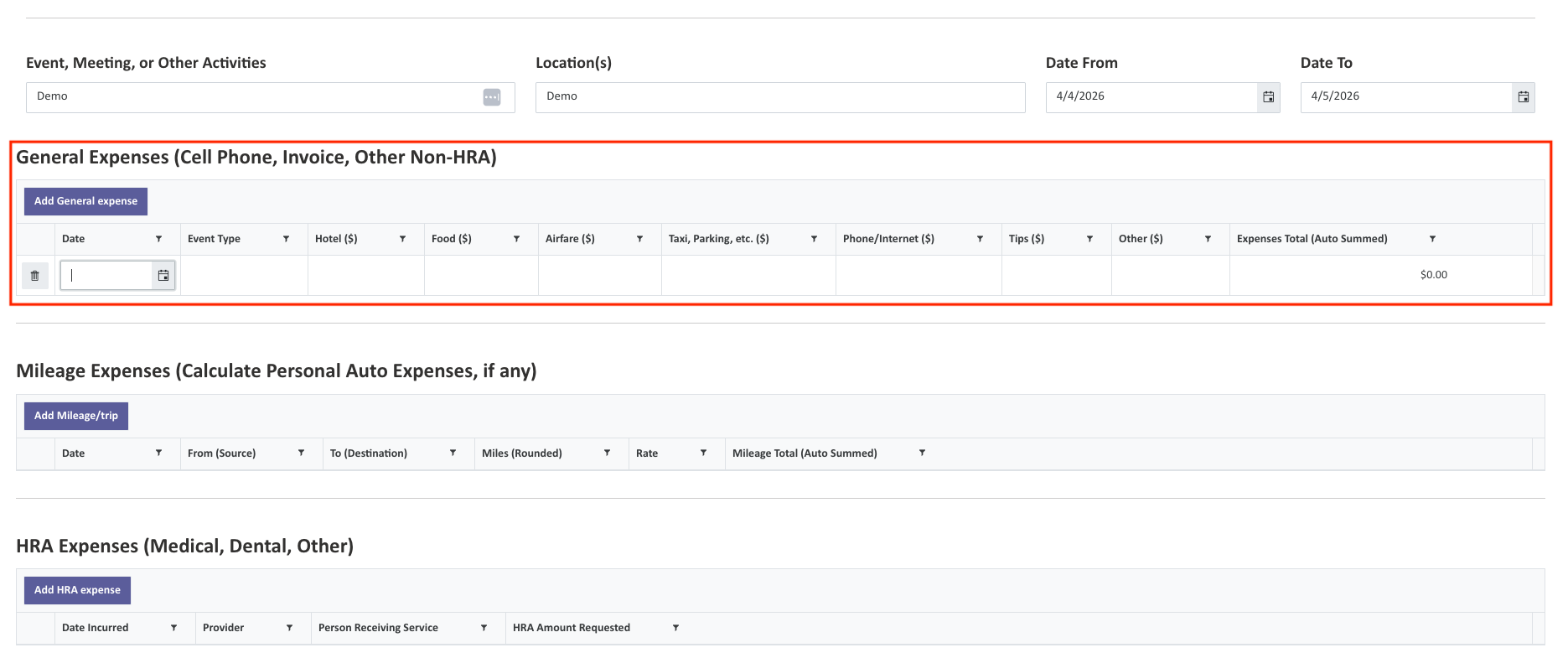
Task: Open filter for HRA Amount Requested column
Action: [x=675, y=628]
